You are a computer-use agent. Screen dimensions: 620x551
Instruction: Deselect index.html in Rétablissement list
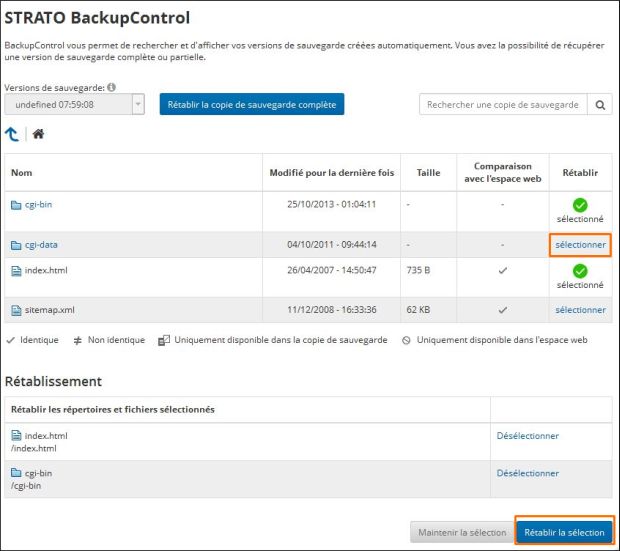(x=527, y=436)
